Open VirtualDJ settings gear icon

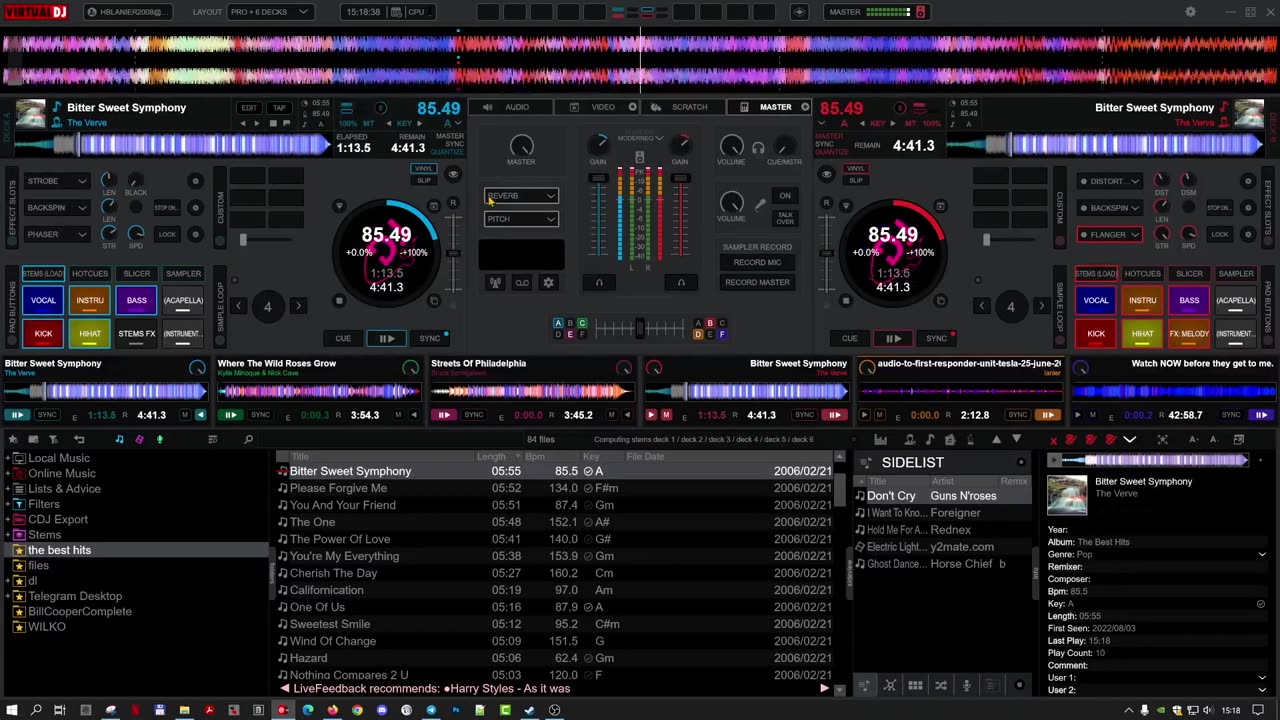[1190, 12]
